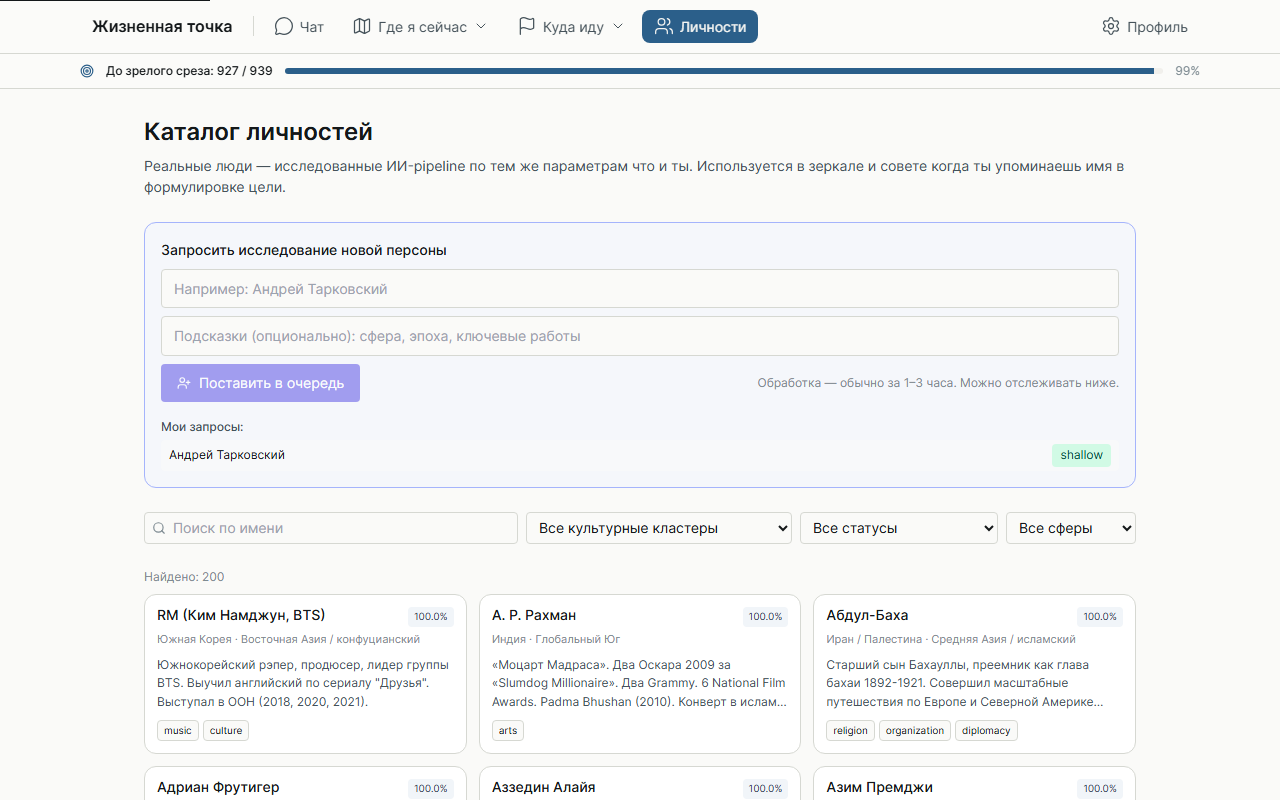Click the Найдено: 200 results count
The image size is (1280, 800).
tap(184, 577)
